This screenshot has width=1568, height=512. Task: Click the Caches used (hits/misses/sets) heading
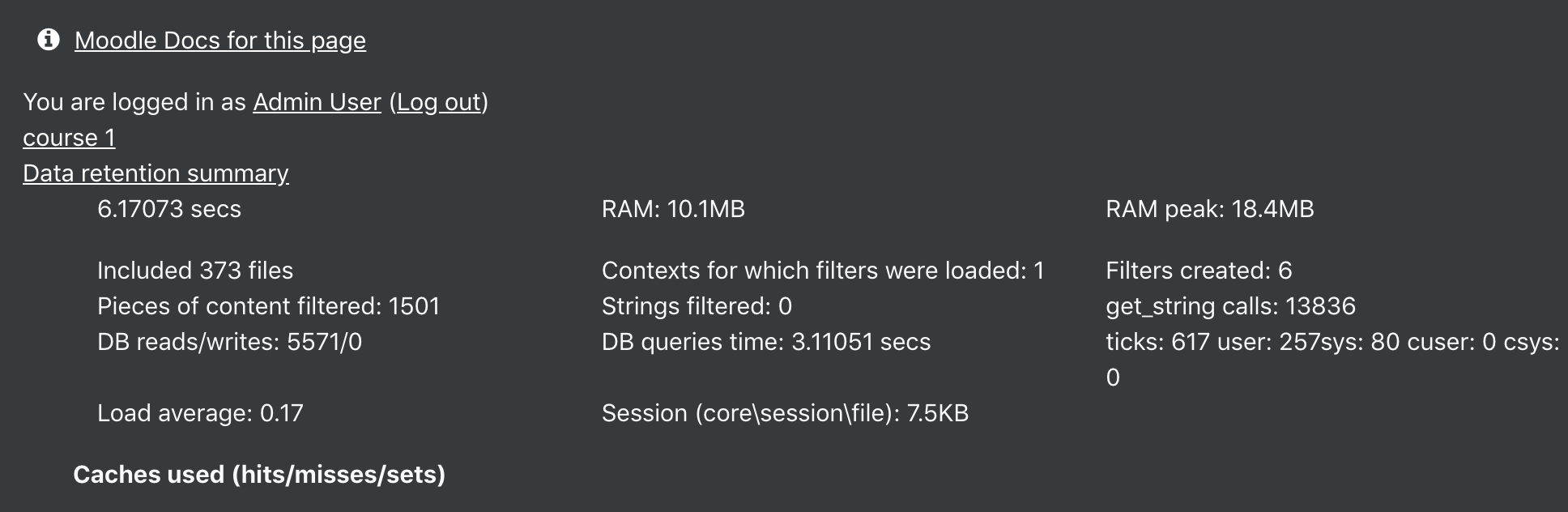click(x=259, y=475)
